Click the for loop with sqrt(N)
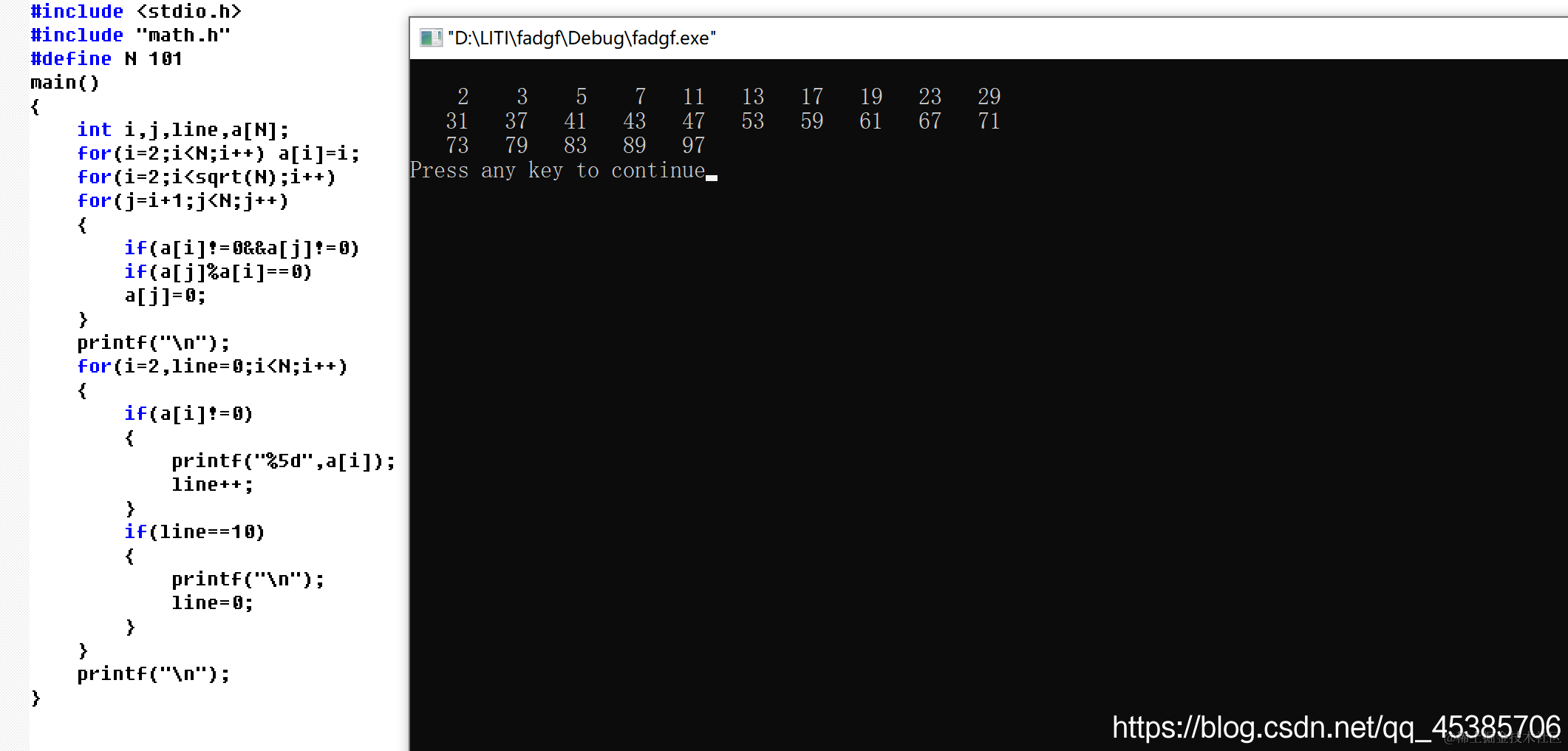This screenshot has height=751, width=1568. [x=206, y=177]
